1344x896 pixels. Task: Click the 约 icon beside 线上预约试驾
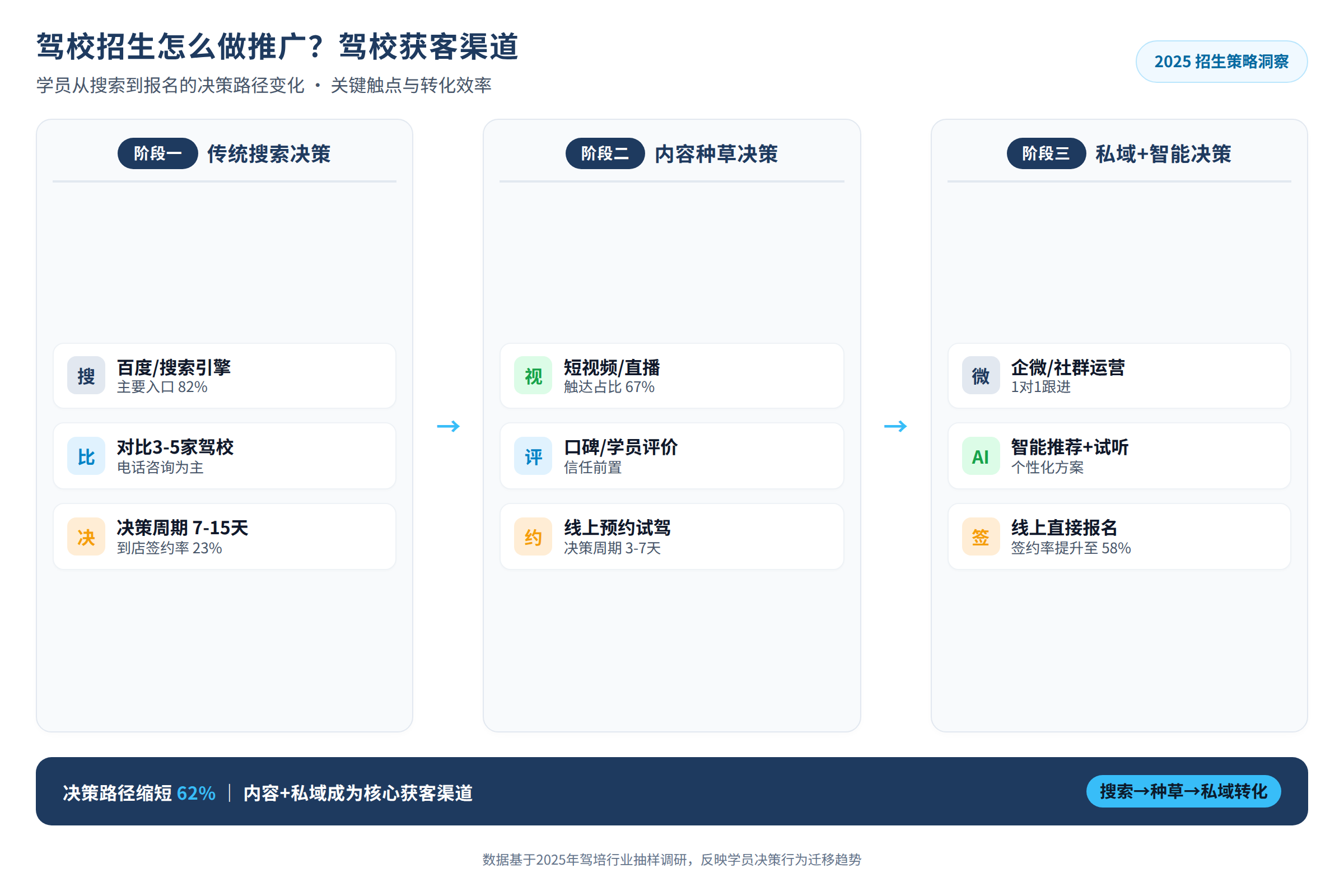coord(533,537)
